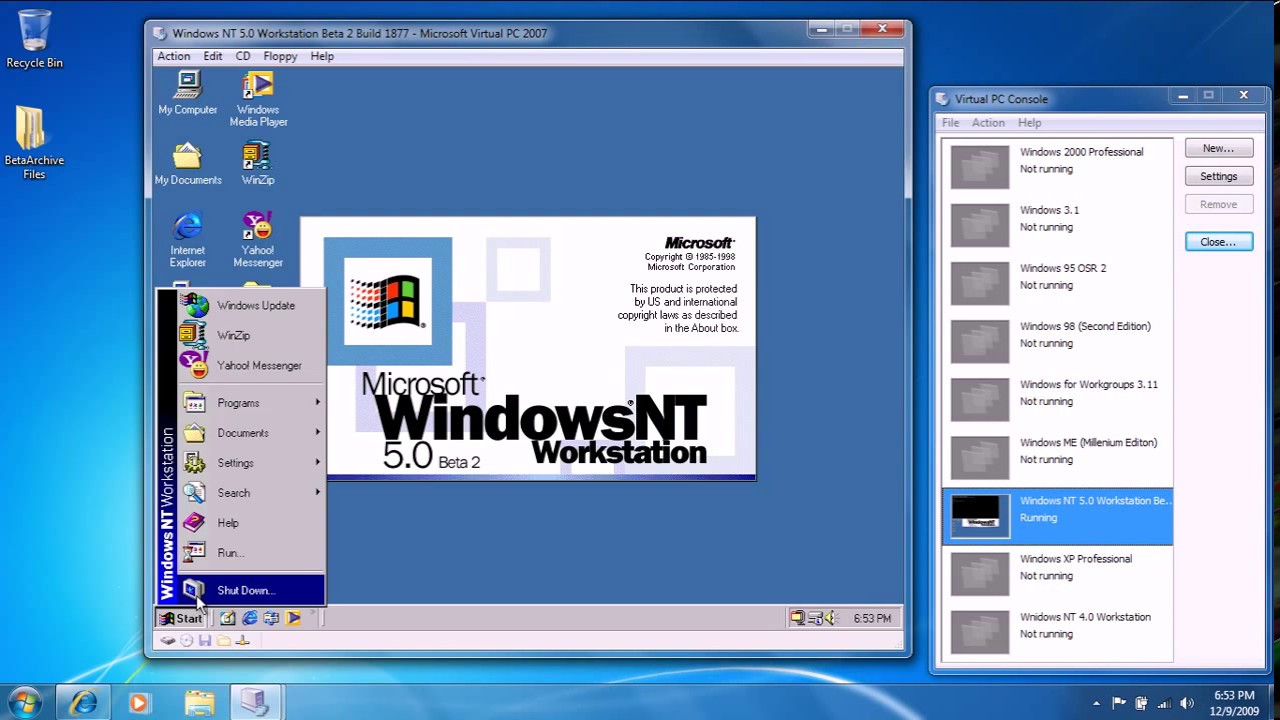
Task: Select Windows XP Professional virtual machine
Action: click(1057, 573)
